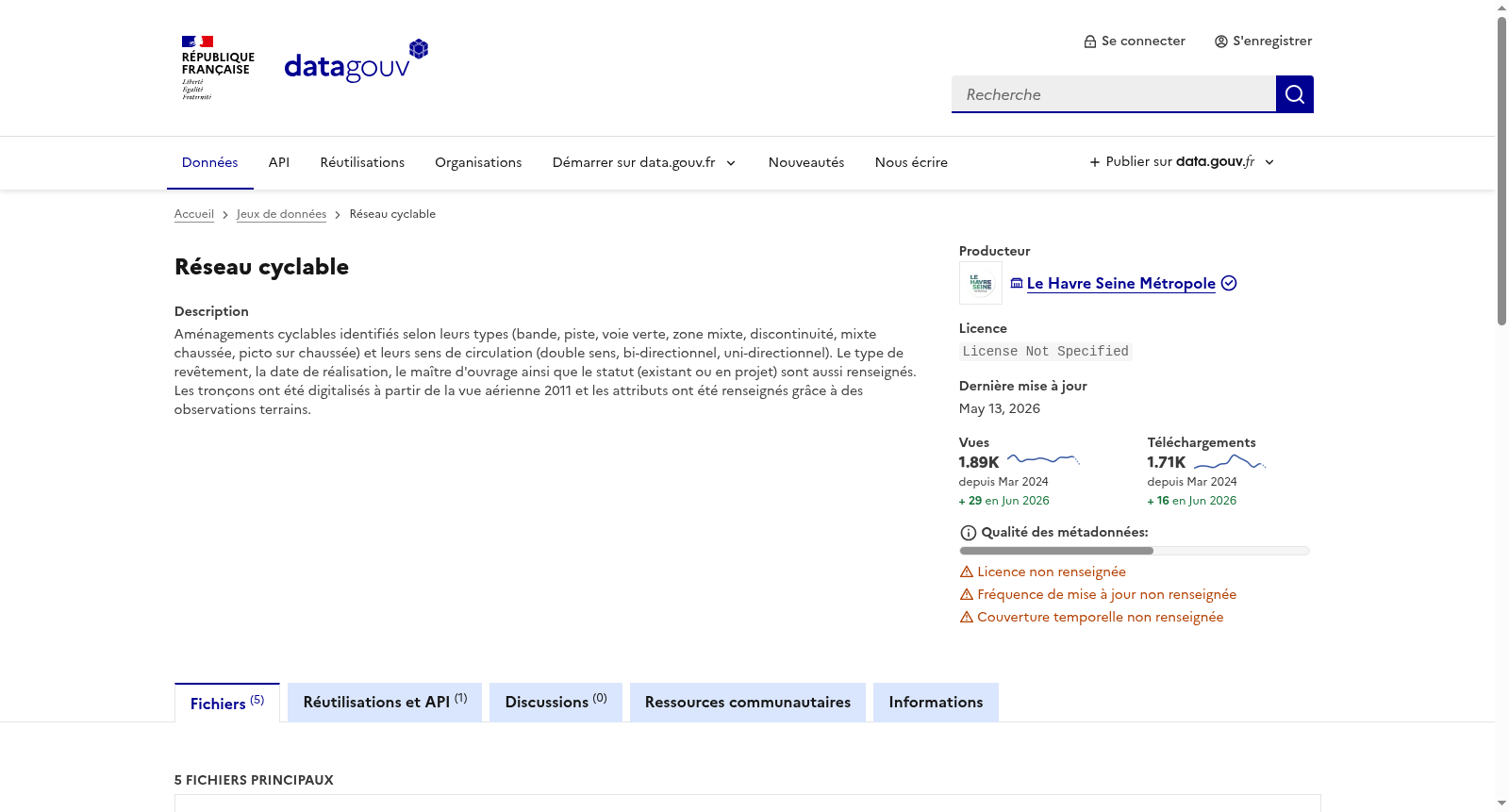Click the Vues sparkline chart
Screen dimensions: 1509x812
[x=1043, y=460]
